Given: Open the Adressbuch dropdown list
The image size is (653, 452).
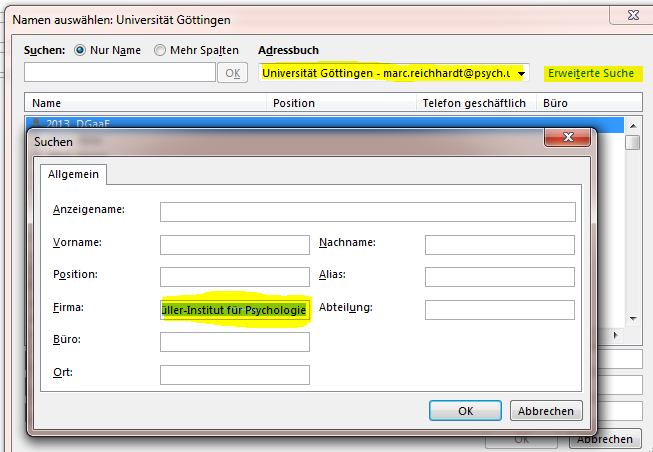Looking at the screenshot, I should tap(521, 73).
